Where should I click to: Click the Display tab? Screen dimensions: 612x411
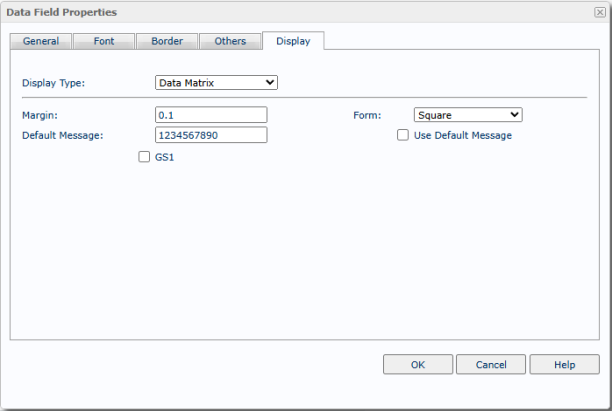293,41
